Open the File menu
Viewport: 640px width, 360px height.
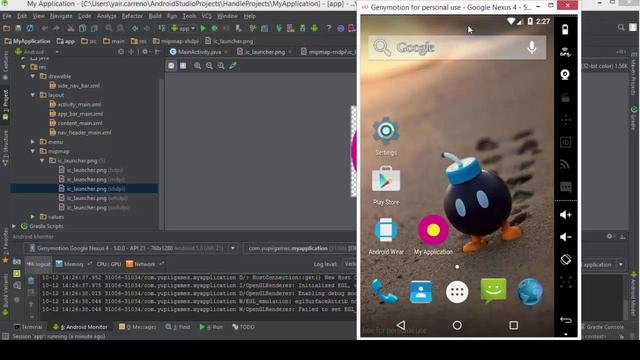pos(7,16)
